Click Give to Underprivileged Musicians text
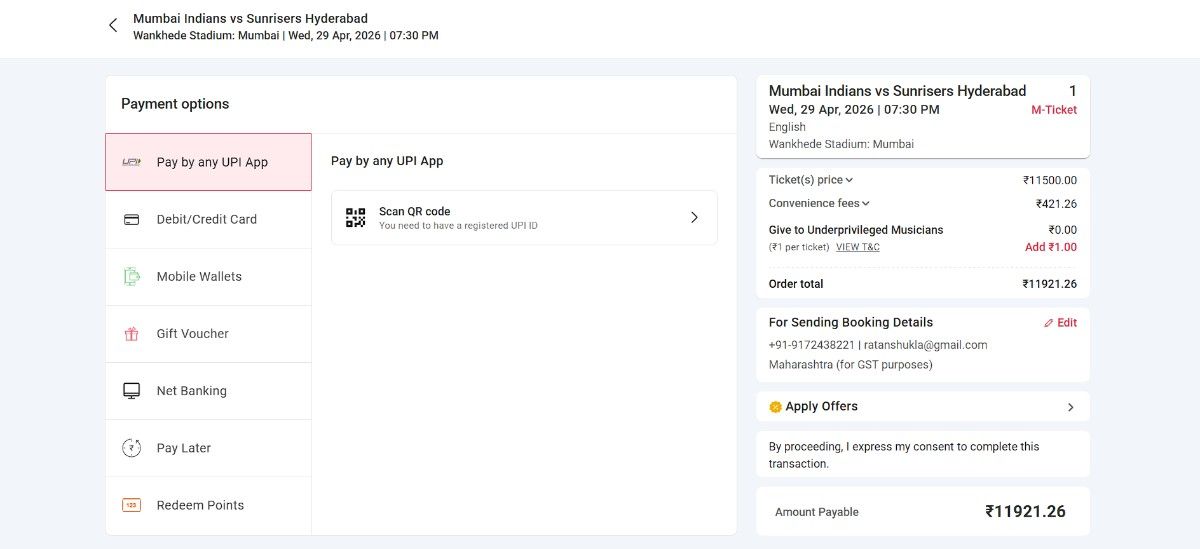The image size is (1200, 549). coord(856,230)
